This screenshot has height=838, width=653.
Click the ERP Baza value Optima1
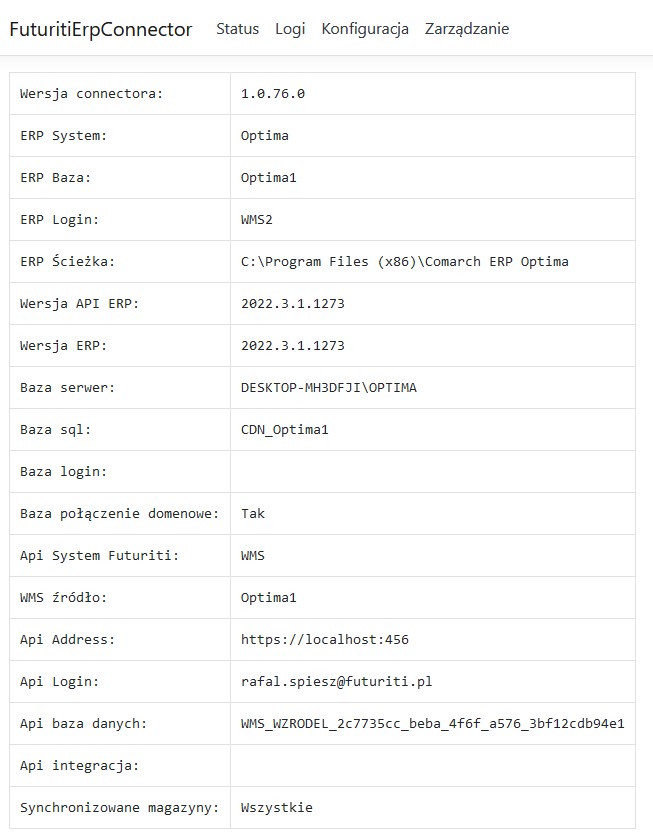pyautogui.click(x=269, y=178)
